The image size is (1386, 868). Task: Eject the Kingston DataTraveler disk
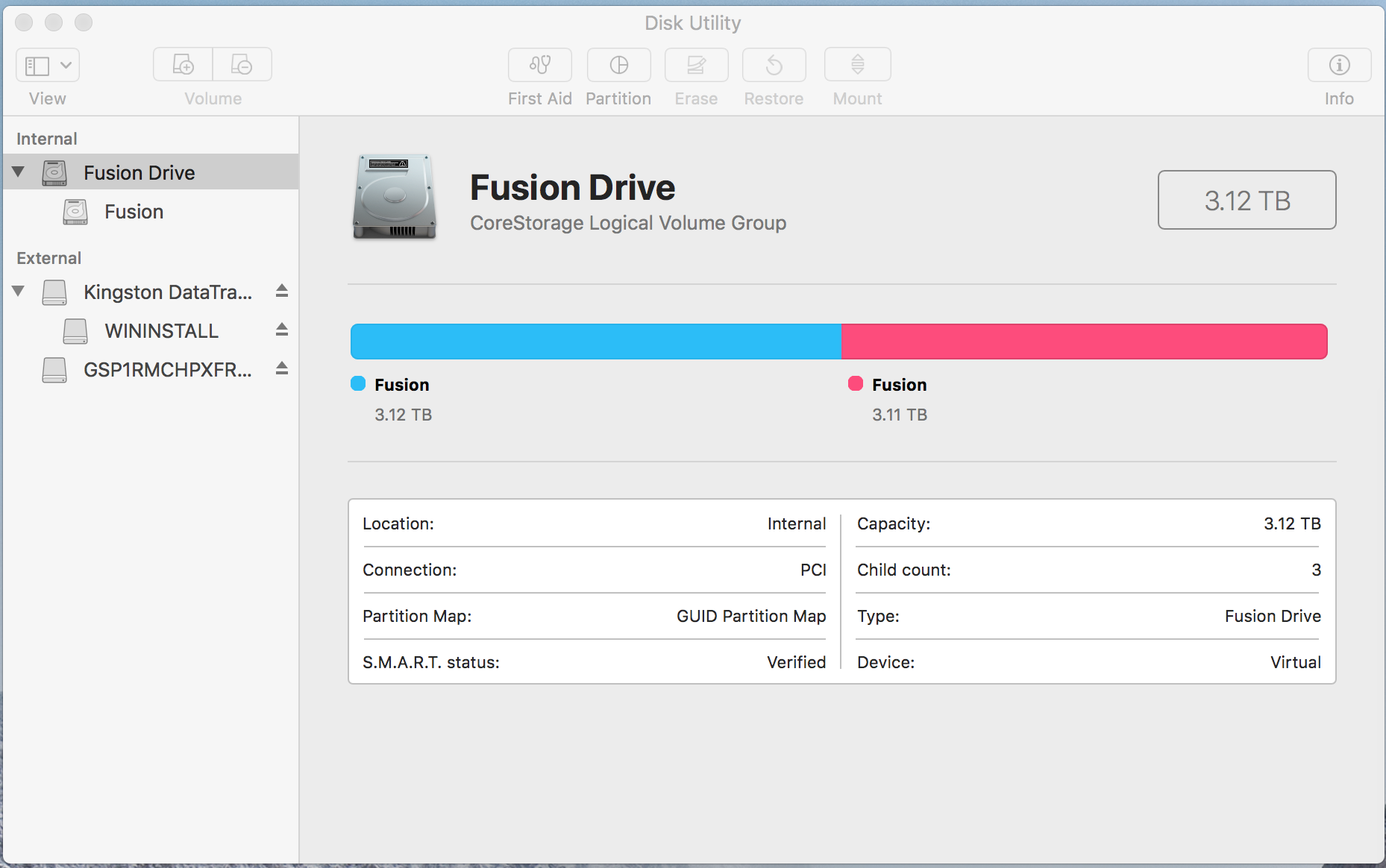tap(282, 291)
